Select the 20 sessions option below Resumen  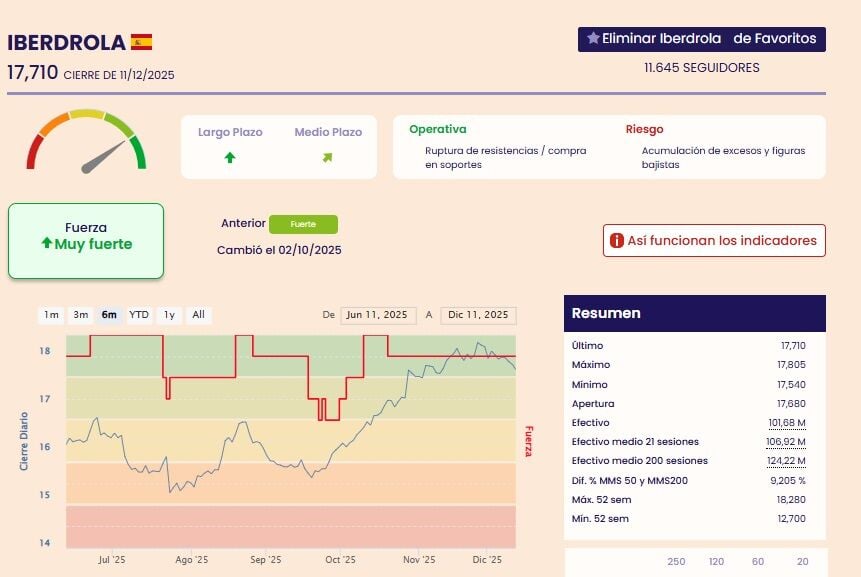click(802, 561)
